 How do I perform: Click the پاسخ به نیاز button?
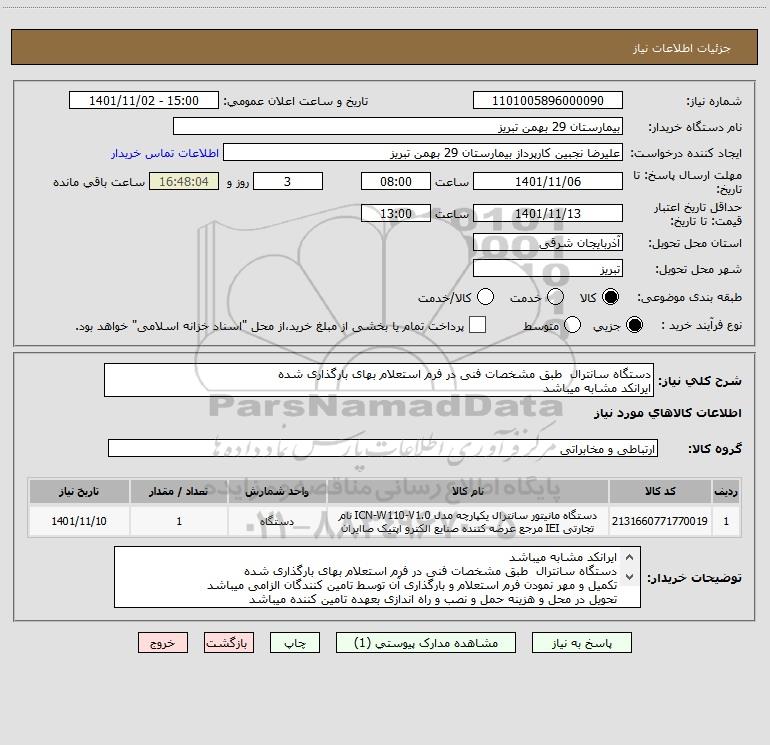click(x=582, y=643)
